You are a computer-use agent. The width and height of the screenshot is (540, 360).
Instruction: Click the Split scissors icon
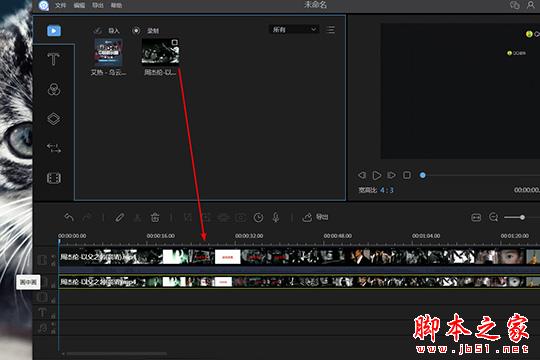click(137, 217)
